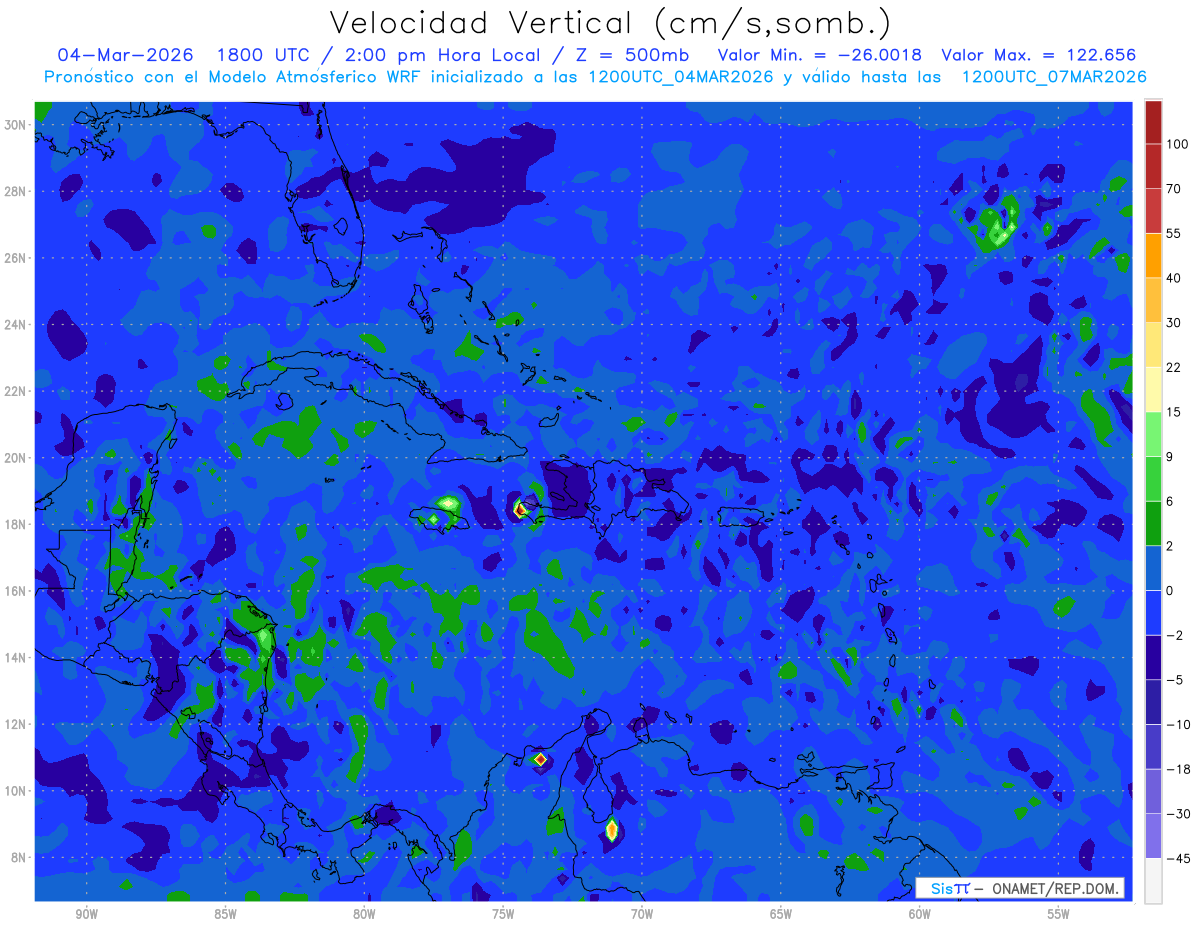
Task: Click the 85W longitude label
Action: pyautogui.click(x=225, y=914)
